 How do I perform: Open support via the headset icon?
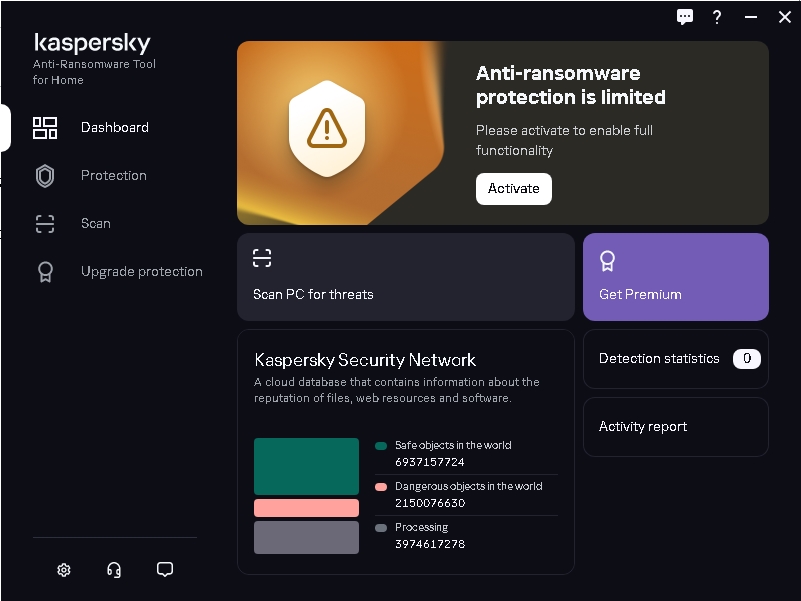click(x=114, y=570)
